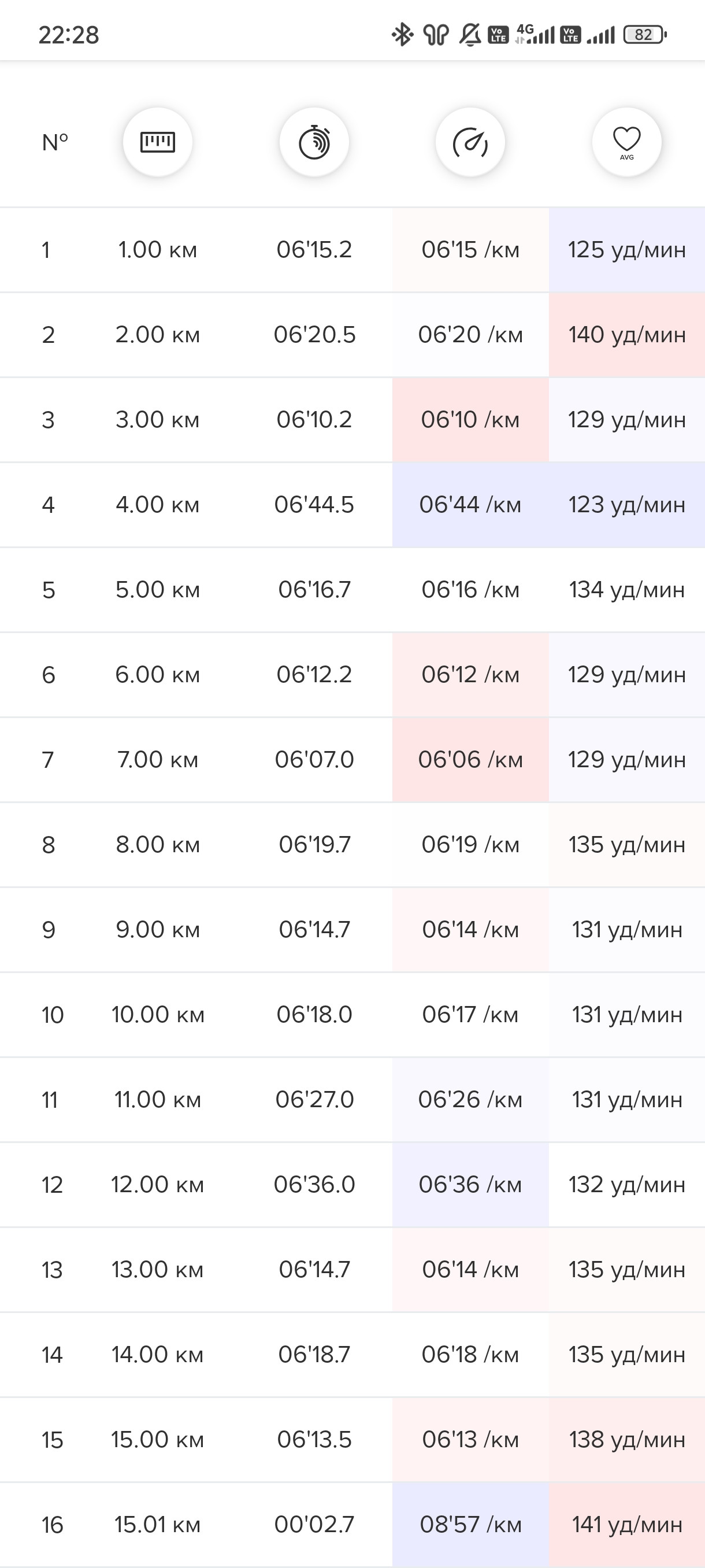Tap the muted bell notification icon
Screen dimensions: 705x1568
coord(470,35)
